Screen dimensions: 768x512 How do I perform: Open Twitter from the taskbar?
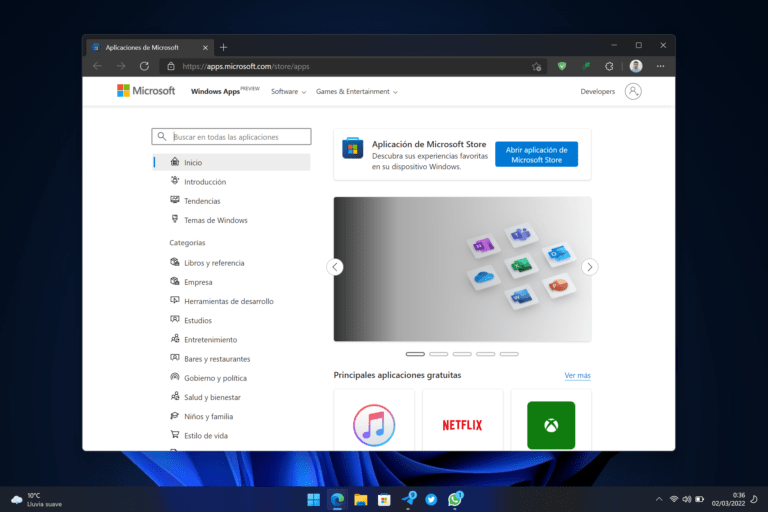[431, 499]
